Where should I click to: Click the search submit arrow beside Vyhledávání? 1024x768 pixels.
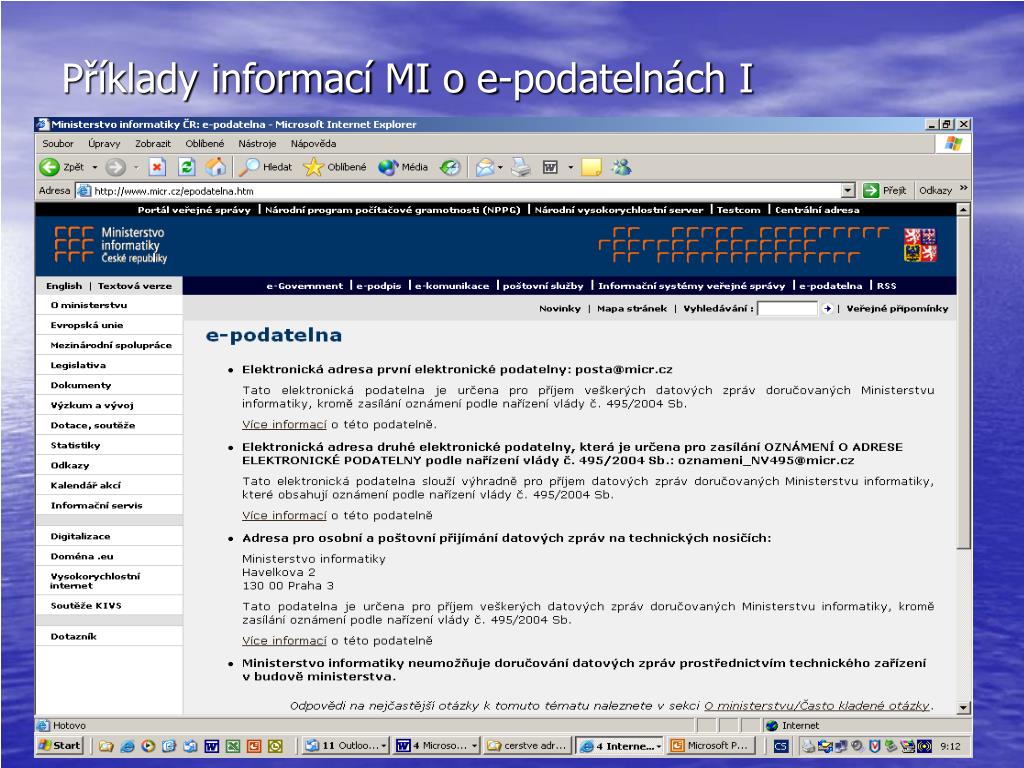pyautogui.click(x=827, y=308)
